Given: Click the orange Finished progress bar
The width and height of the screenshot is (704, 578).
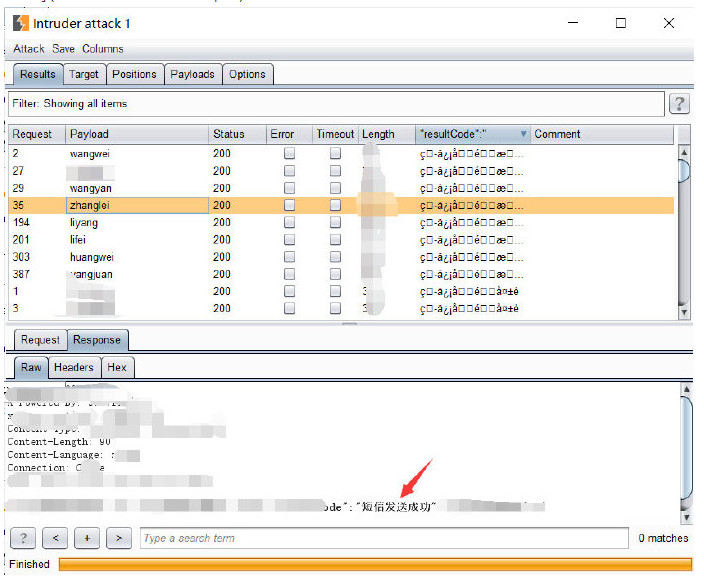Looking at the screenshot, I should [x=375, y=564].
